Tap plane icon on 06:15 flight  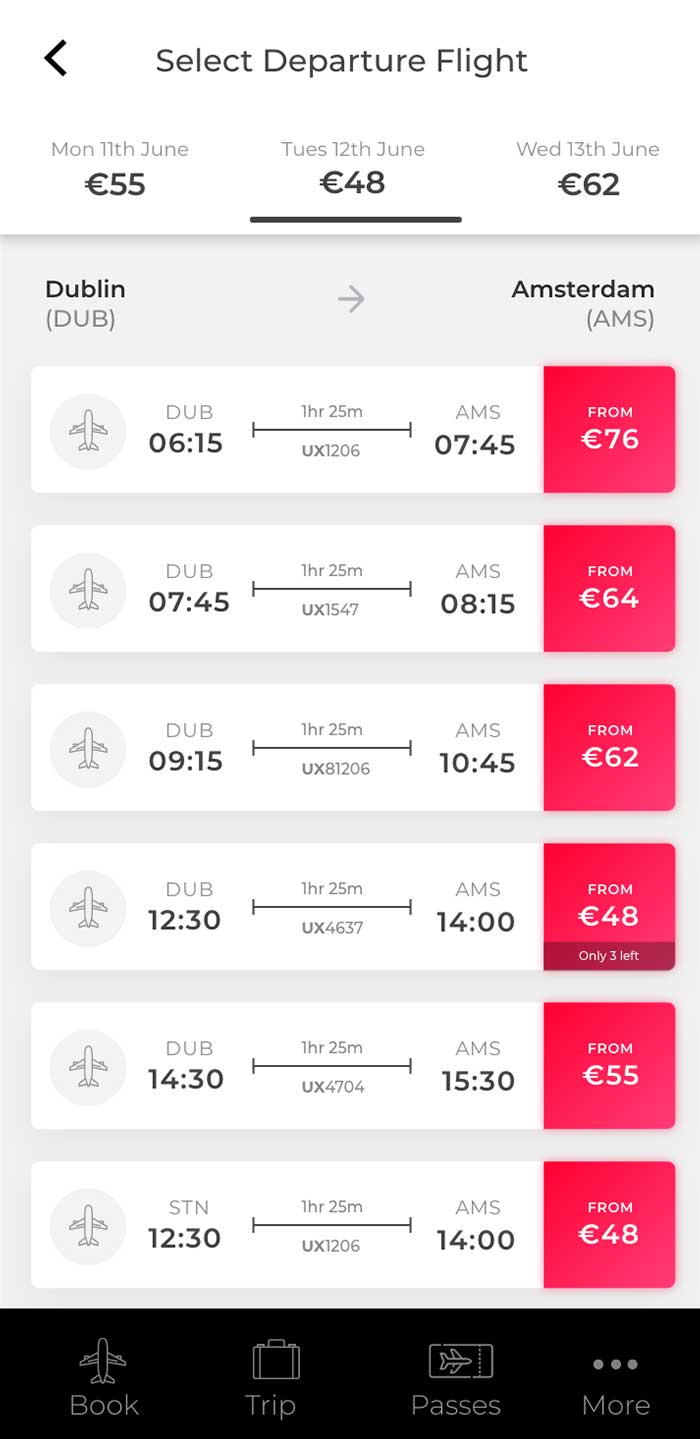coord(88,431)
